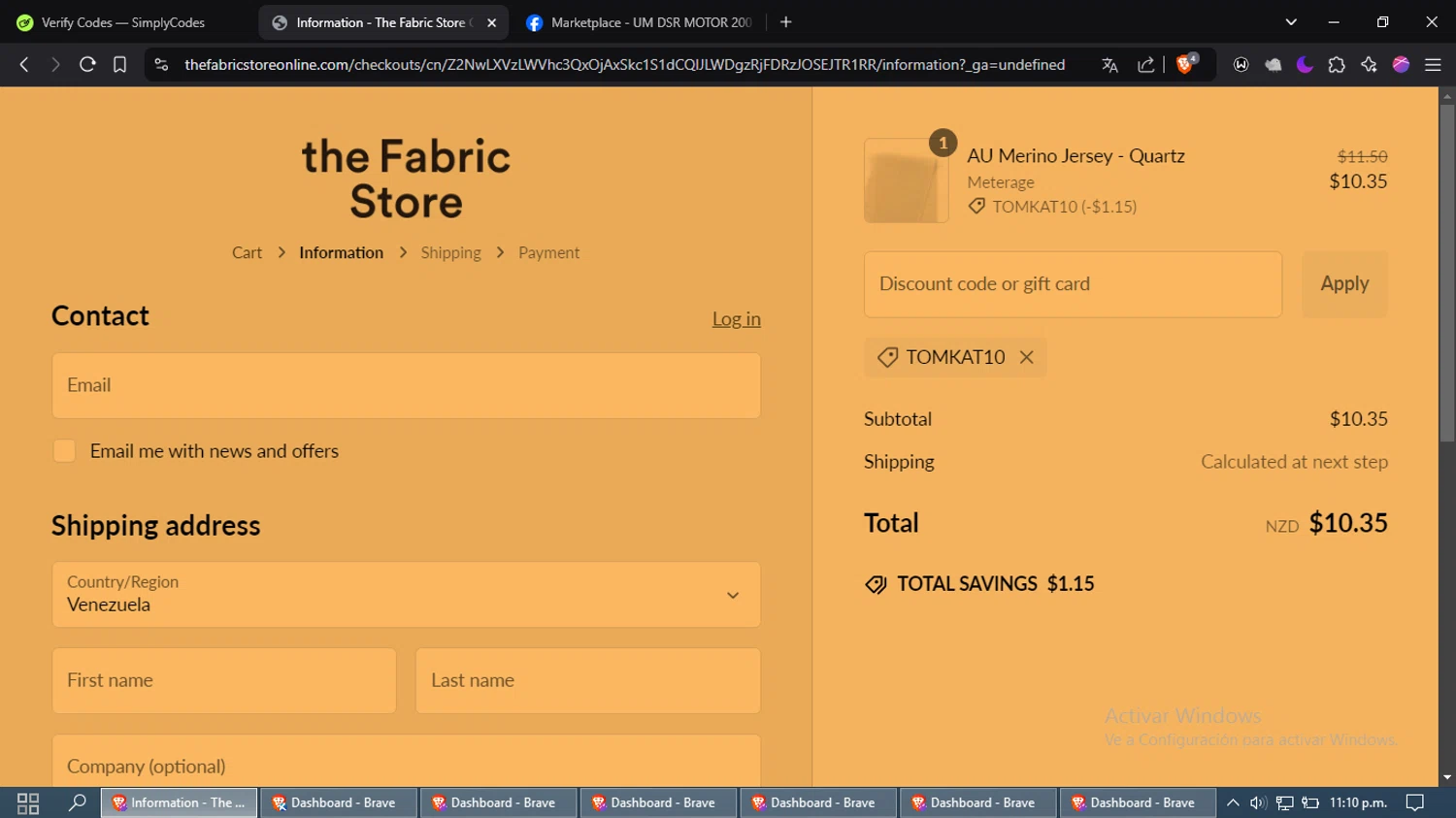Image resolution: width=1456 pixels, height=818 pixels.
Task: Close the Information - The Fabric Store tab
Action: pos(492,22)
